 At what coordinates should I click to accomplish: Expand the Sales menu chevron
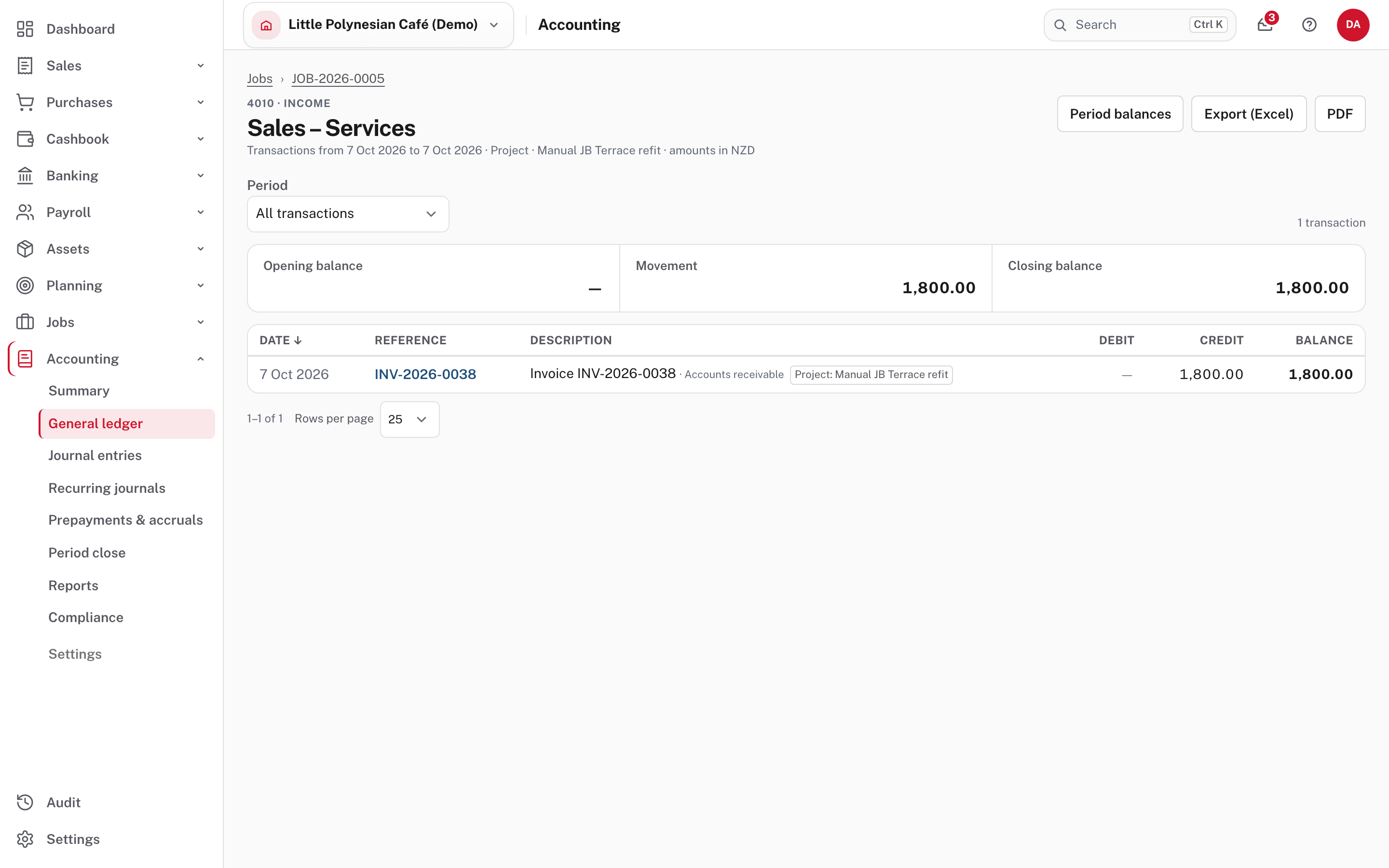tap(200, 66)
